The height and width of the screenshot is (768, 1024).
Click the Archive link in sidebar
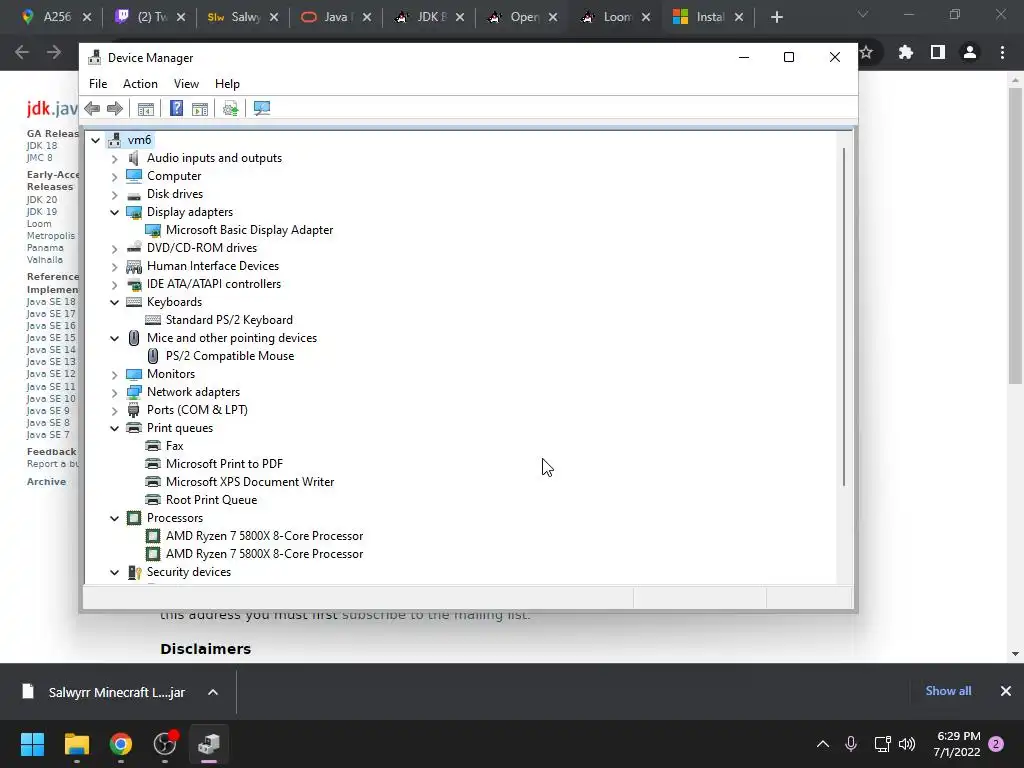(46, 481)
